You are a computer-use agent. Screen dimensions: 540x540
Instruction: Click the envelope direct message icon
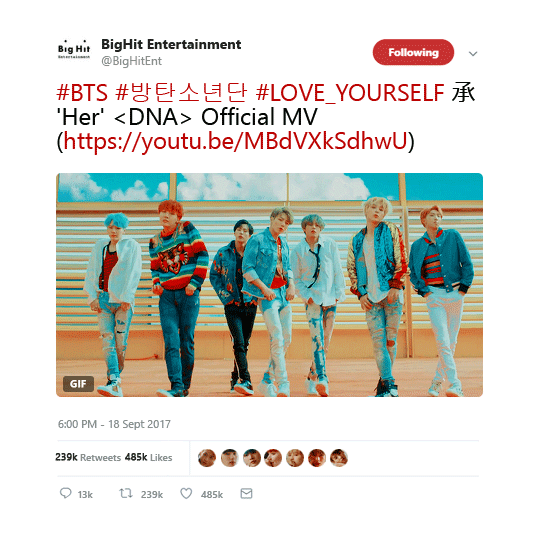(246, 494)
